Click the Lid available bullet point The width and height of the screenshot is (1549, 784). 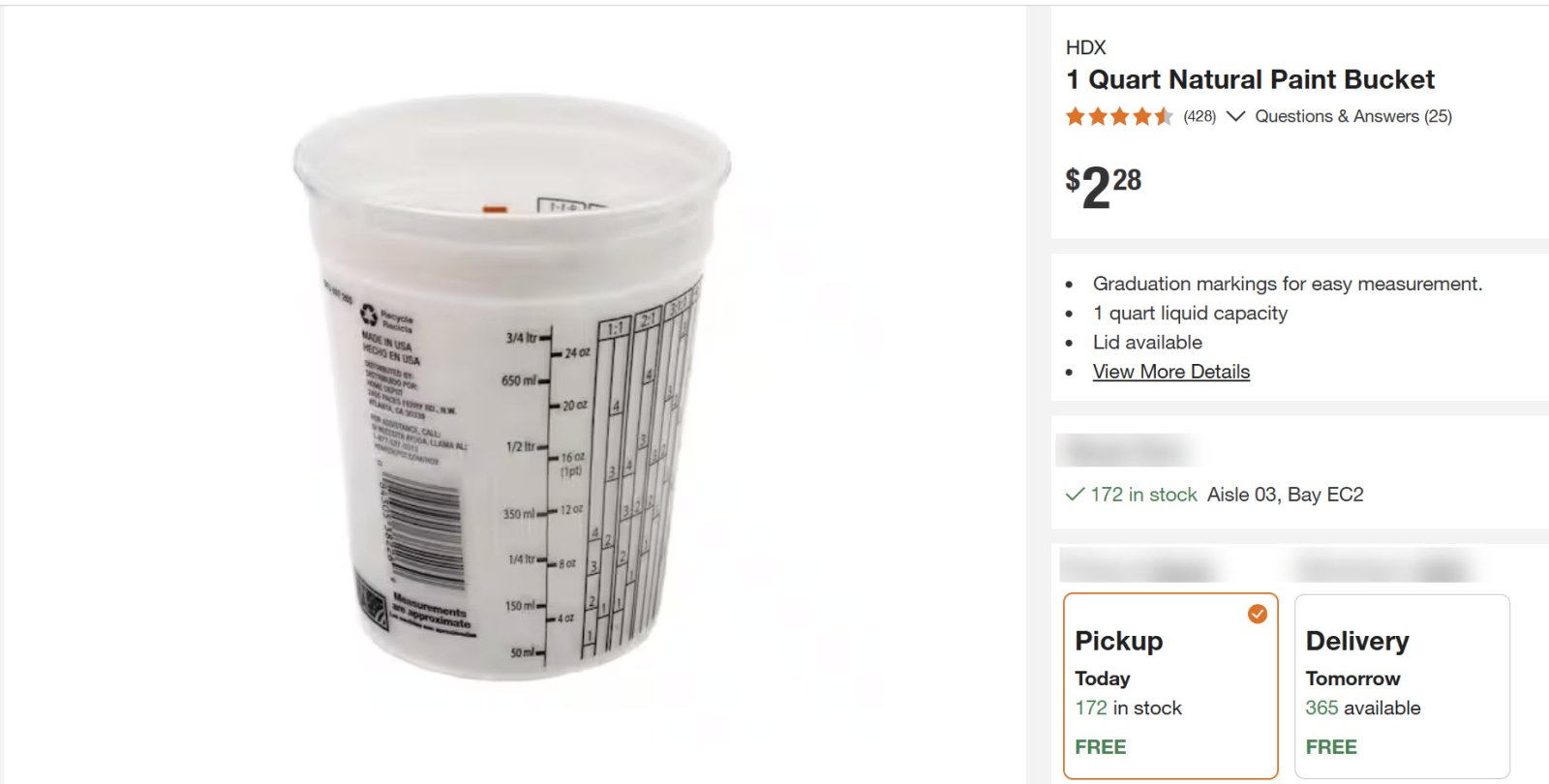pos(1147,343)
